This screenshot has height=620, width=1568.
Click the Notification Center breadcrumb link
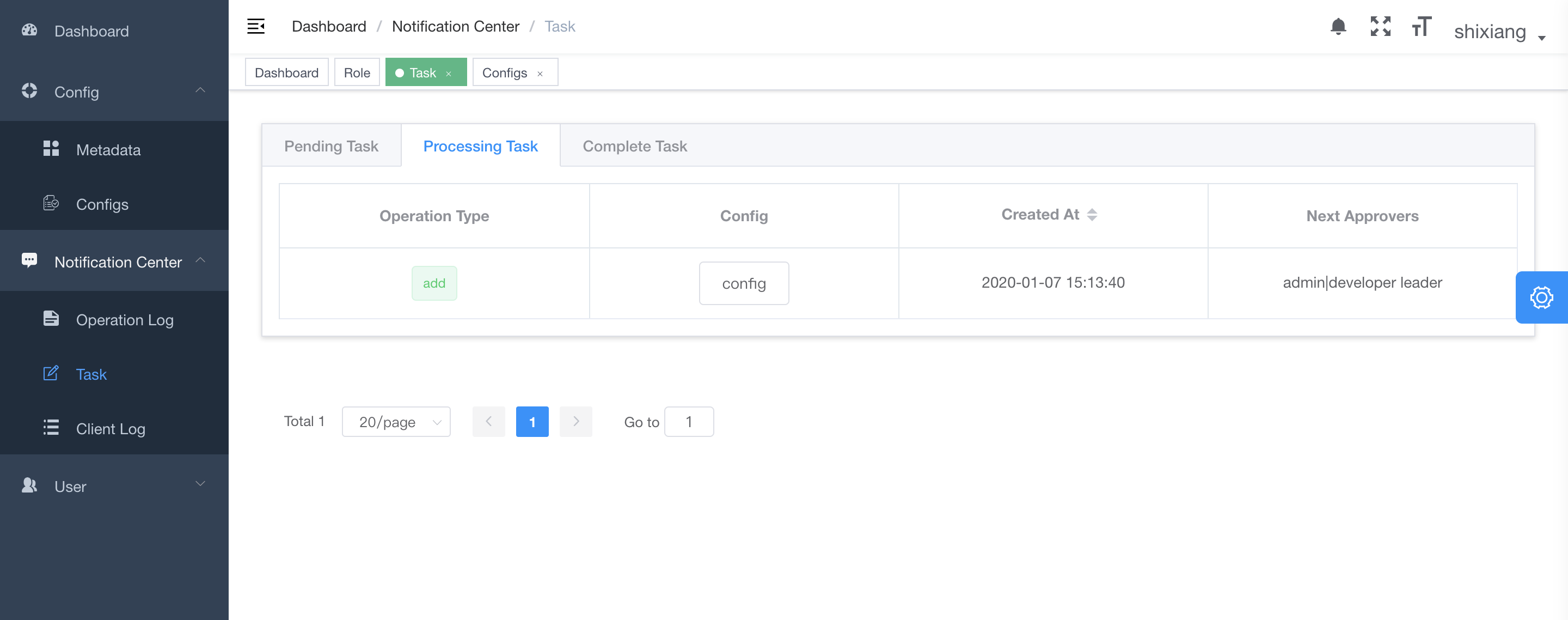point(455,26)
